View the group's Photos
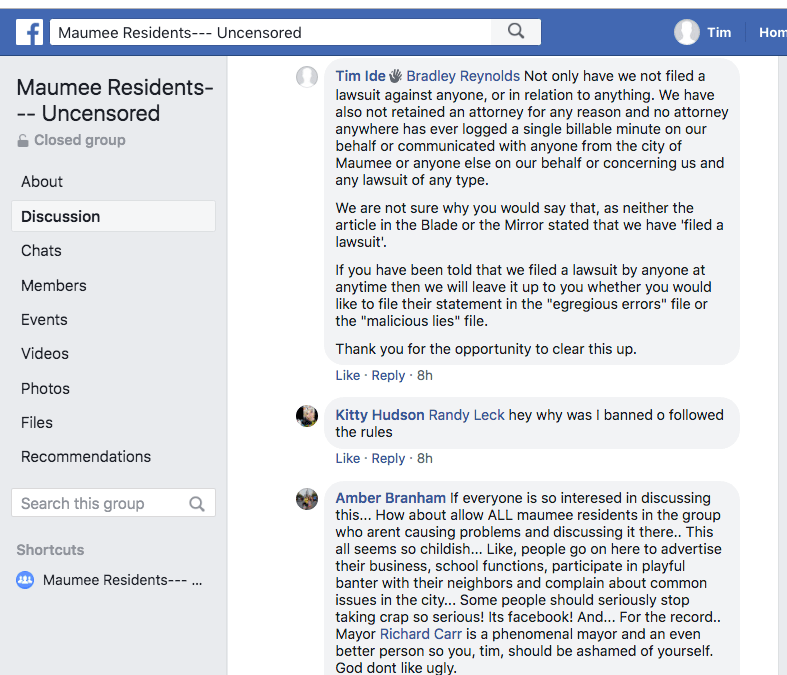The image size is (787, 675). 46,388
